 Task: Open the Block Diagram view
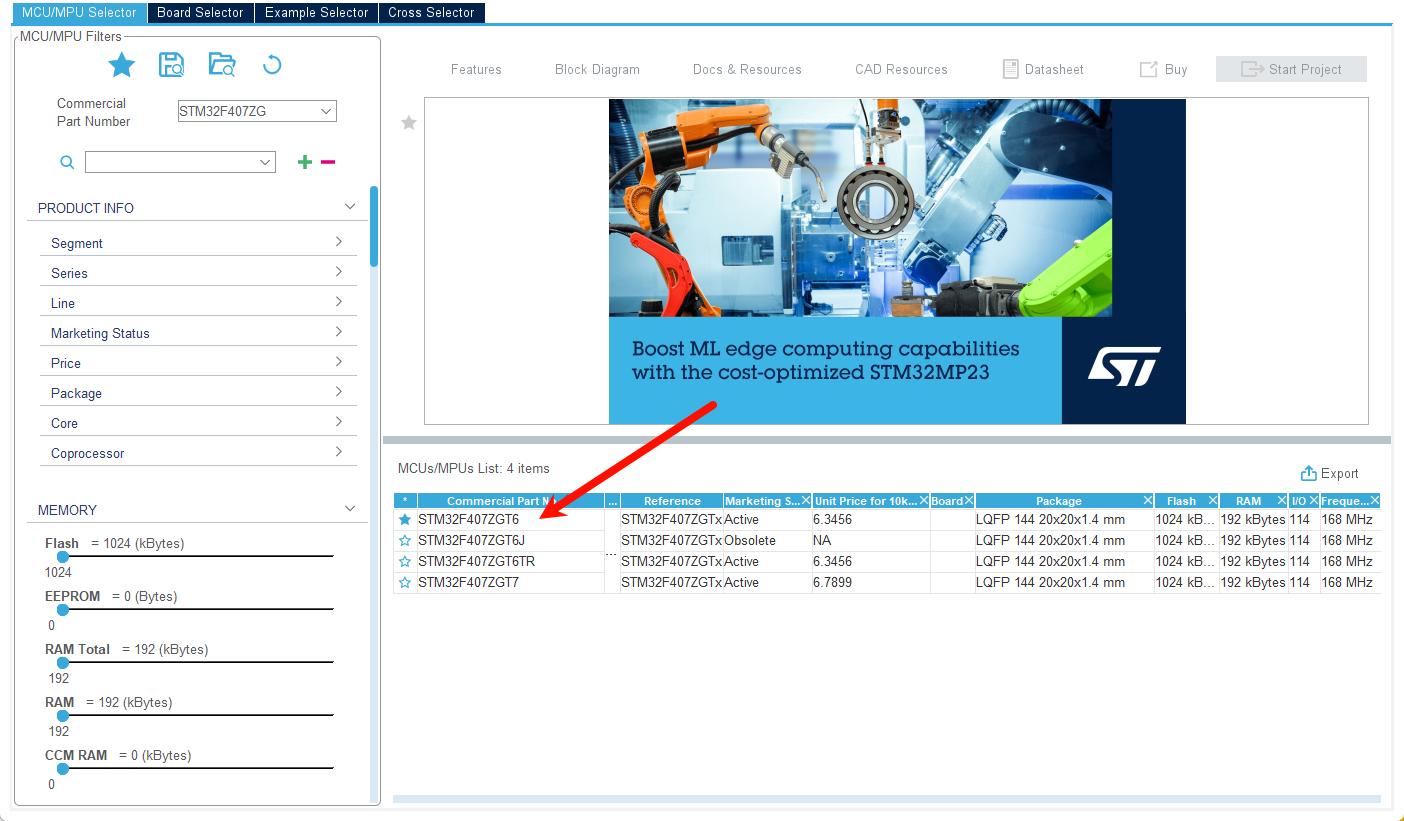point(597,69)
